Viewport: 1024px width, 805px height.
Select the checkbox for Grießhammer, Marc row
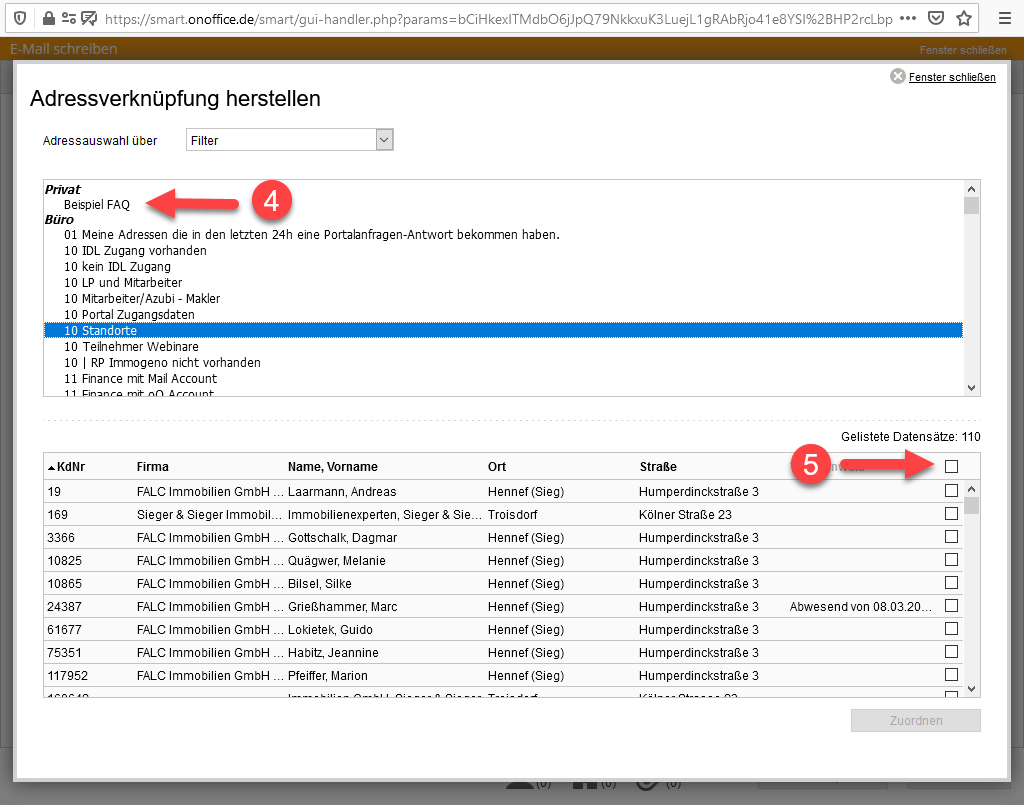coord(951,606)
